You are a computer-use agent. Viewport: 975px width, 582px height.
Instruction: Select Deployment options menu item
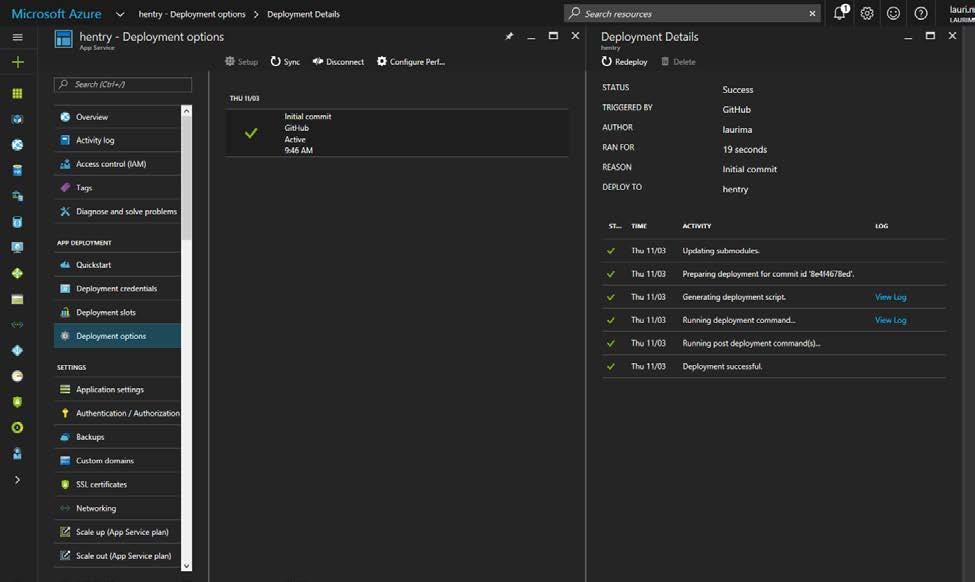coord(118,336)
